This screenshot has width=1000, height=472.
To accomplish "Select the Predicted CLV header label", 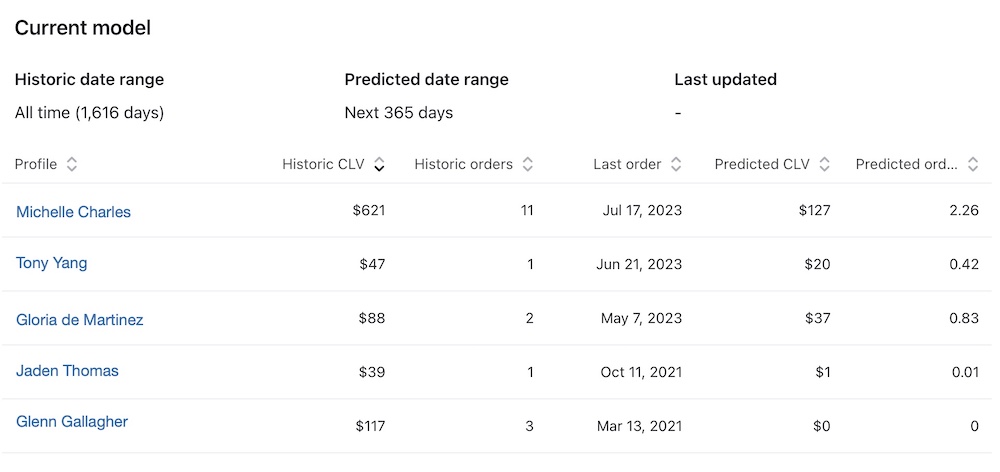I will [x=760, y=165].
